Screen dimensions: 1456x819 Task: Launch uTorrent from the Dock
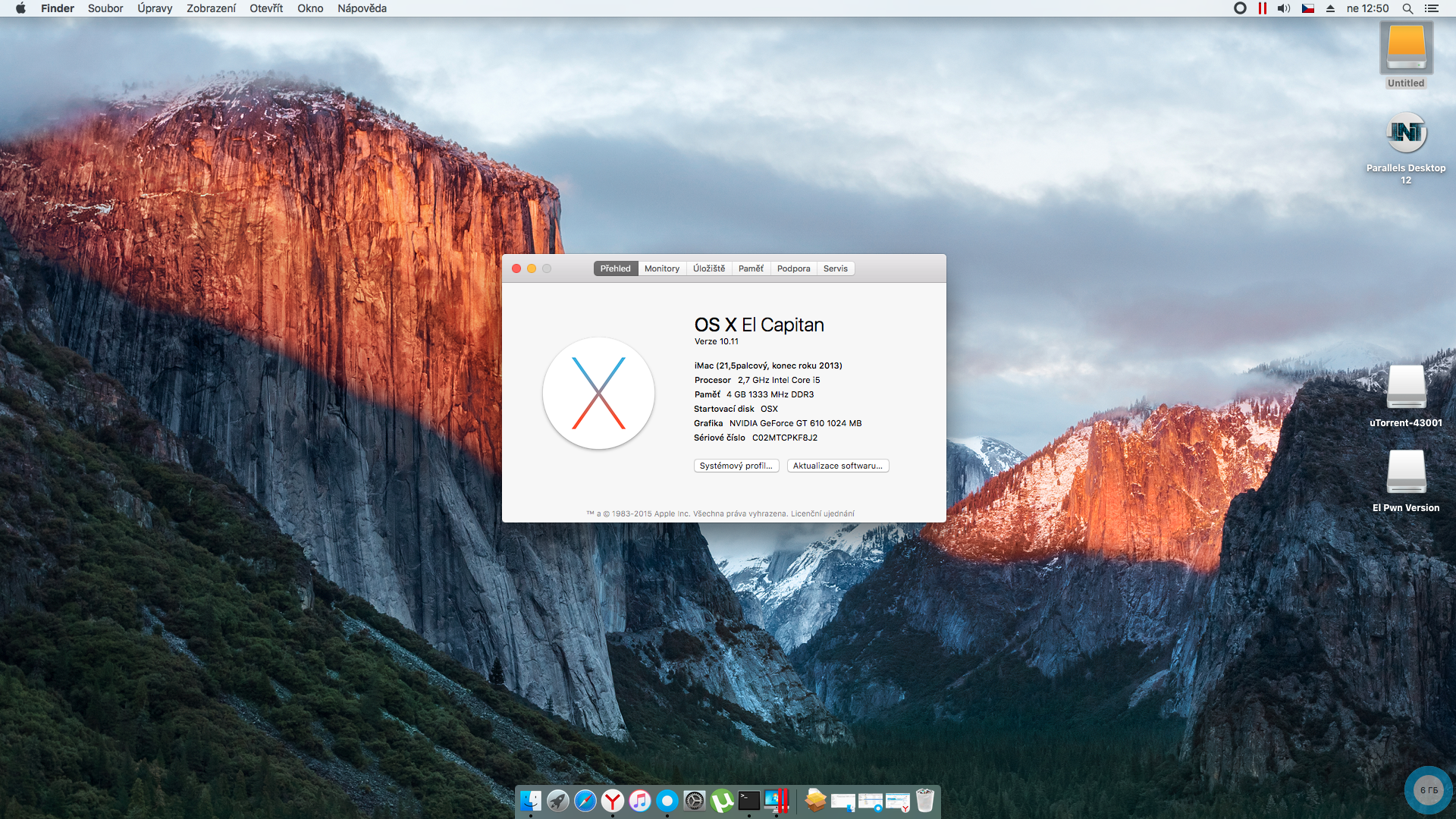[722, 801]
